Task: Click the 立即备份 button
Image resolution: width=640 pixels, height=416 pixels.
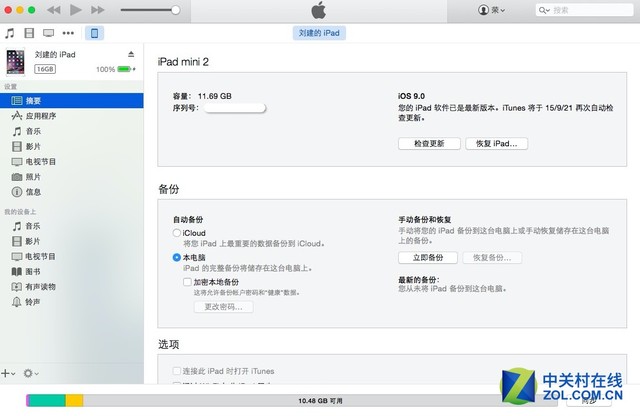Action: click(x=428, y=258)
